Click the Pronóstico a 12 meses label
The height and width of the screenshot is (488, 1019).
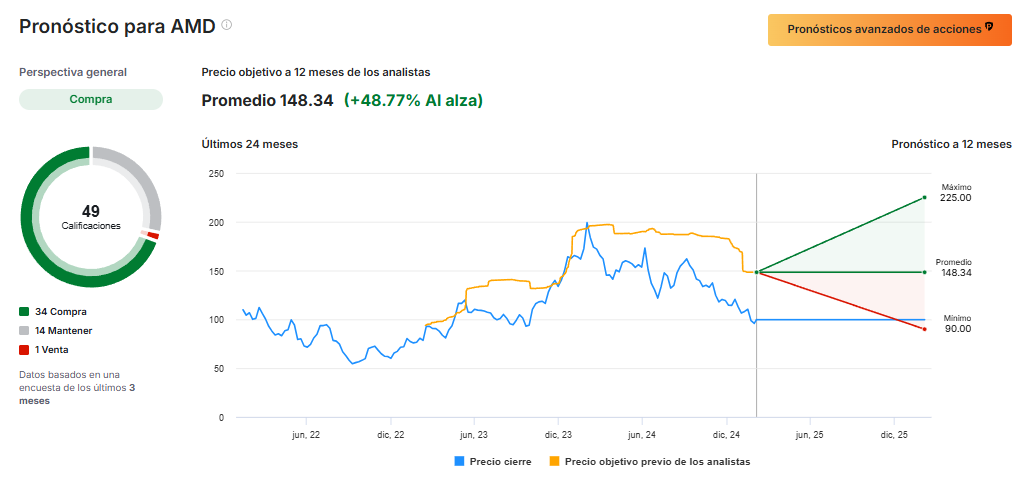[x=951, y=144]
